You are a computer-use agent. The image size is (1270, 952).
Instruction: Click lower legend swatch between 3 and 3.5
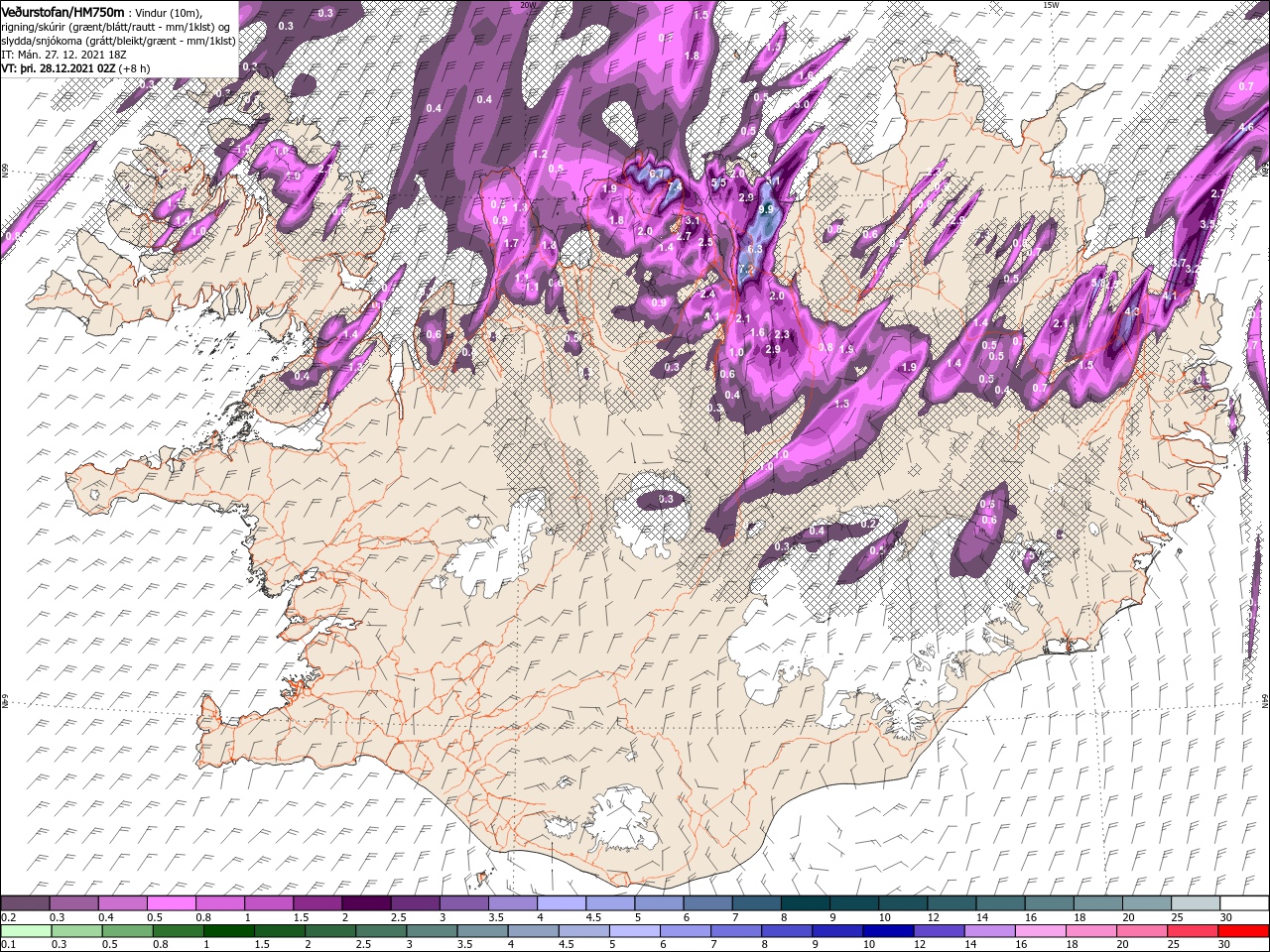click(x=432, y=931)
